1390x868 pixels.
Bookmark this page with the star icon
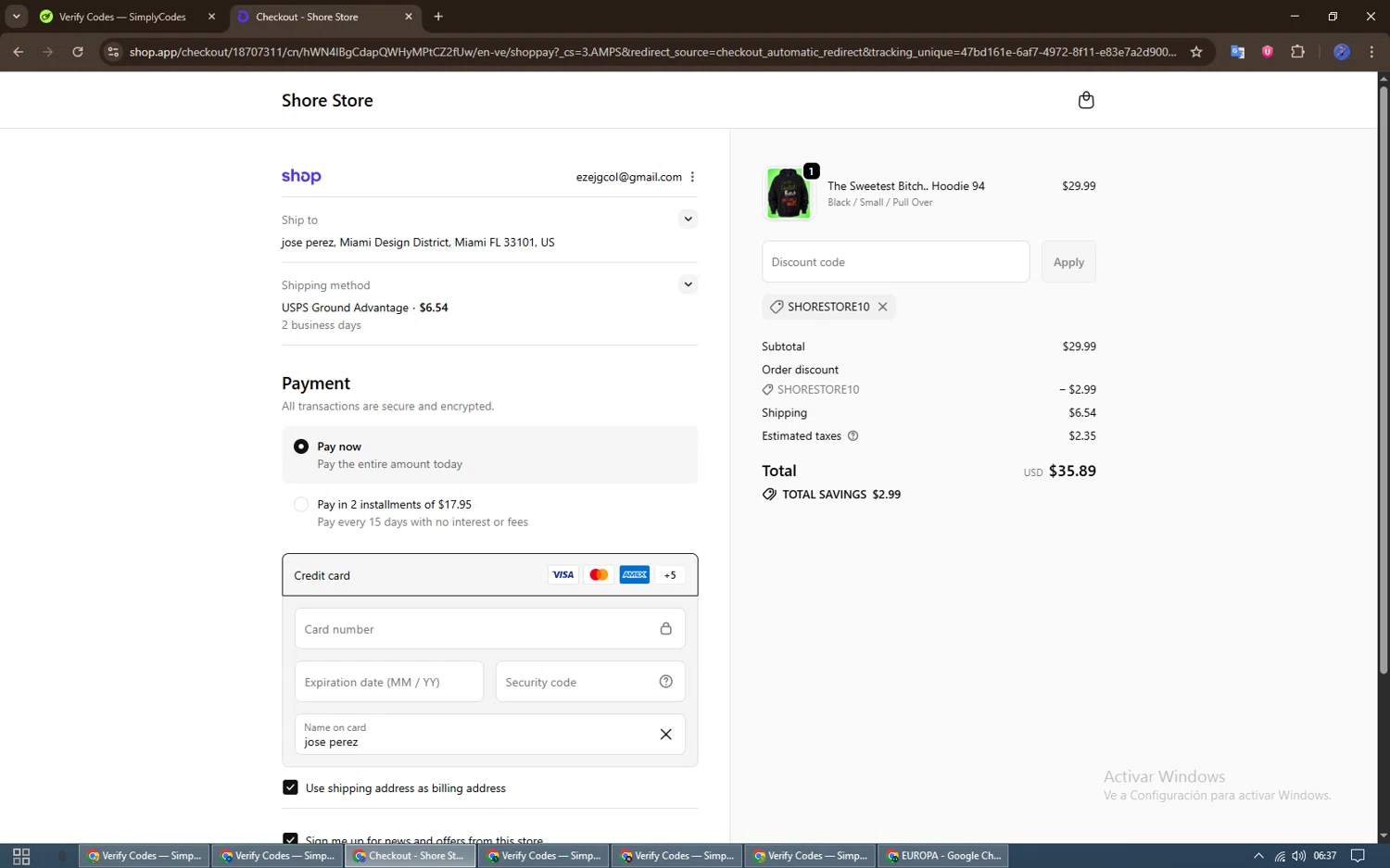pos(1196,52)
